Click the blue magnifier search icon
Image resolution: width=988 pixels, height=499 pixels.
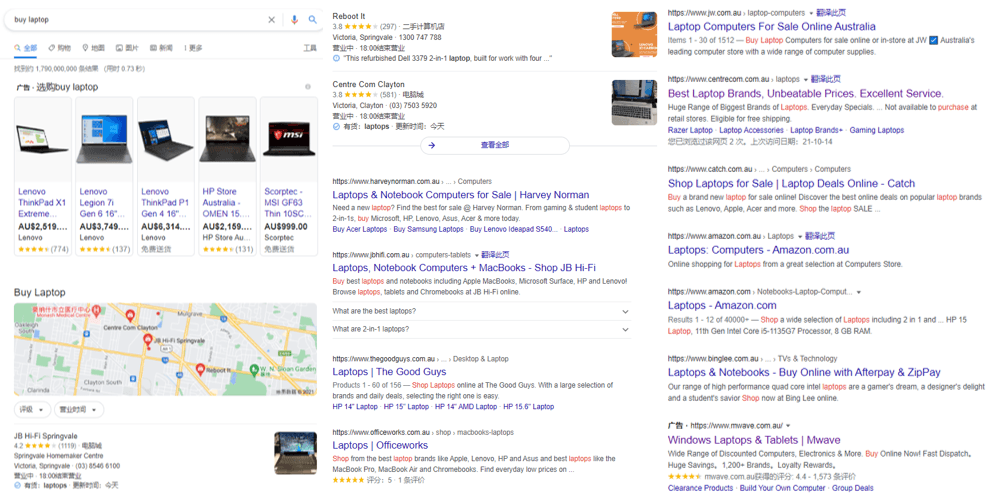click(x=313, y=20)
